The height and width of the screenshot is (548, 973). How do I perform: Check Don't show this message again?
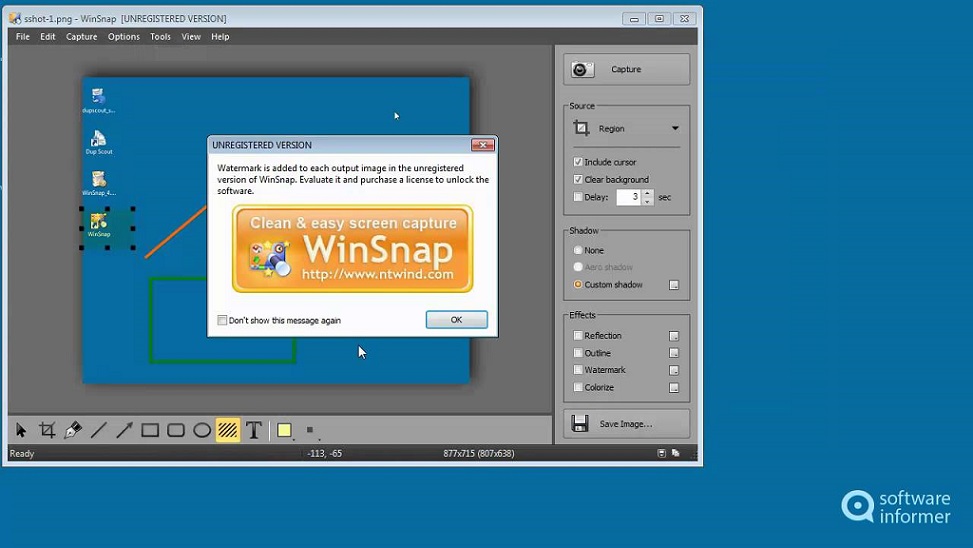tap(222, 320)
